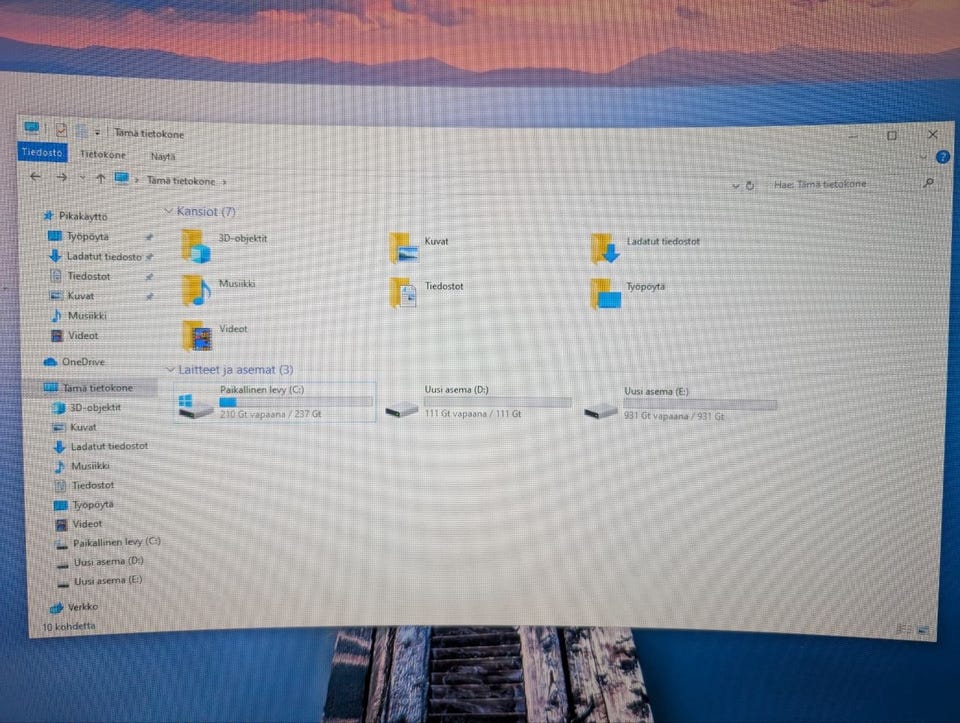
Task: Switch to large icons view in status bar
Action: (x=923, y=629)
